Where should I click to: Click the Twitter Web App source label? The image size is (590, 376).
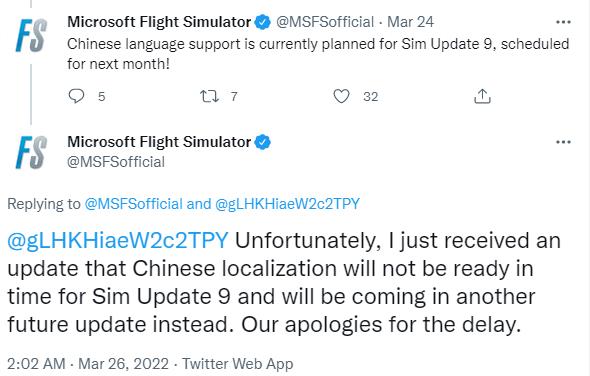(237, 364)
